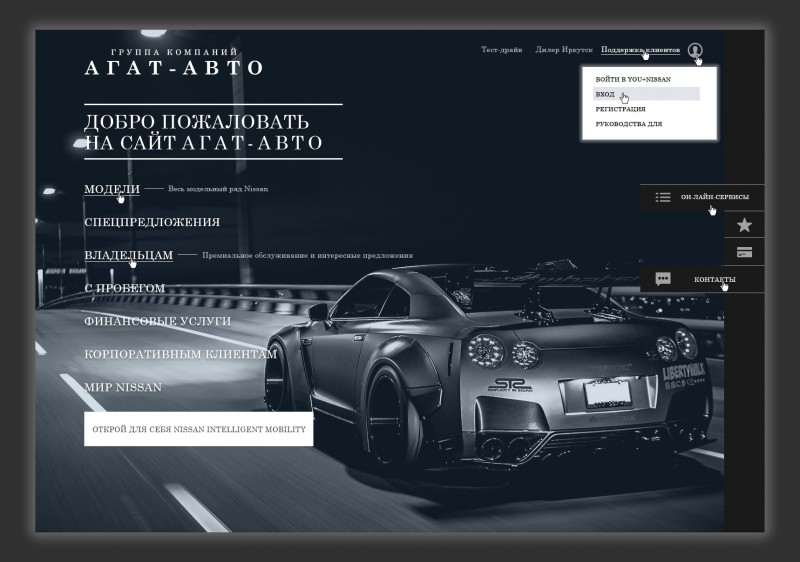Open favorites with the star icon

[x=744, y=225]
